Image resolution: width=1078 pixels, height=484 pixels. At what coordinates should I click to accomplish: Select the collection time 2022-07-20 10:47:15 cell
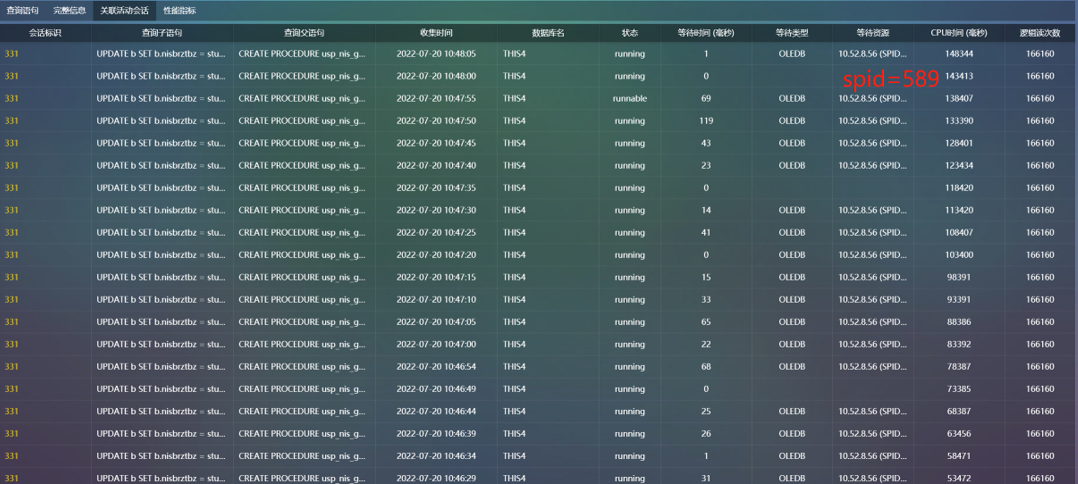pos(436,277)
